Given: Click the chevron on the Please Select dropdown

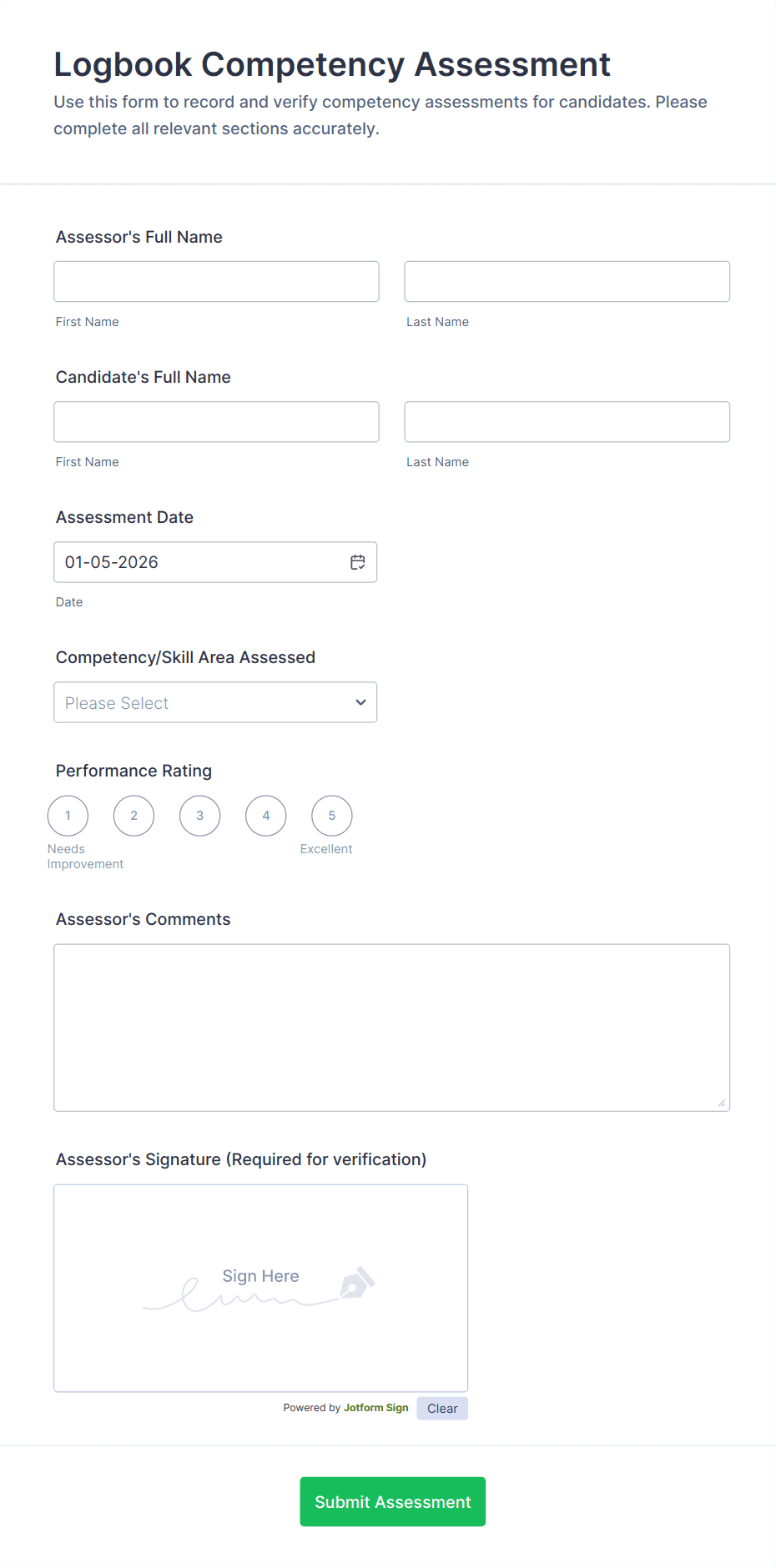Looking at the screenshot, I should (360, 702).
